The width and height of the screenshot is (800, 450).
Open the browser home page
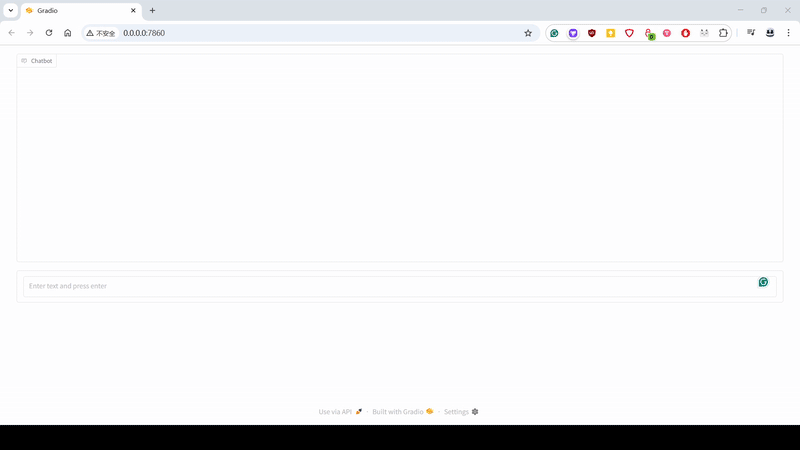pos(67,33)
